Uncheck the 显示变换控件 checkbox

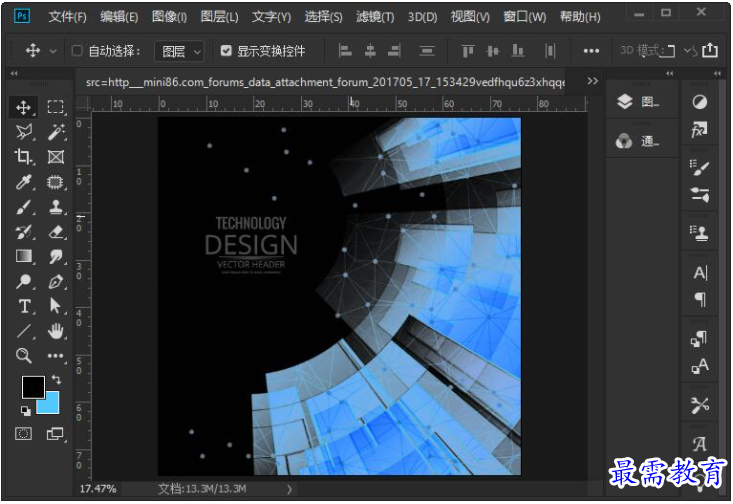click(x=226, y=50)
